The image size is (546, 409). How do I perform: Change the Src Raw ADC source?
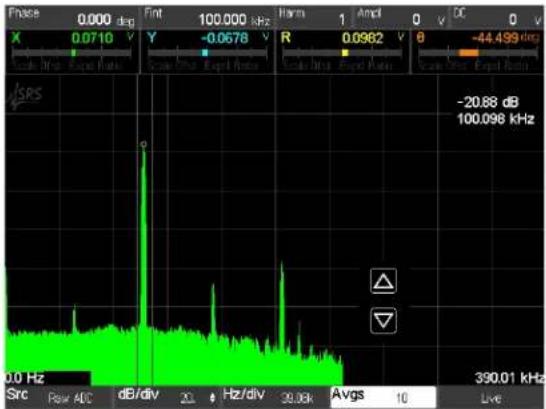click(x=58, y=397)
